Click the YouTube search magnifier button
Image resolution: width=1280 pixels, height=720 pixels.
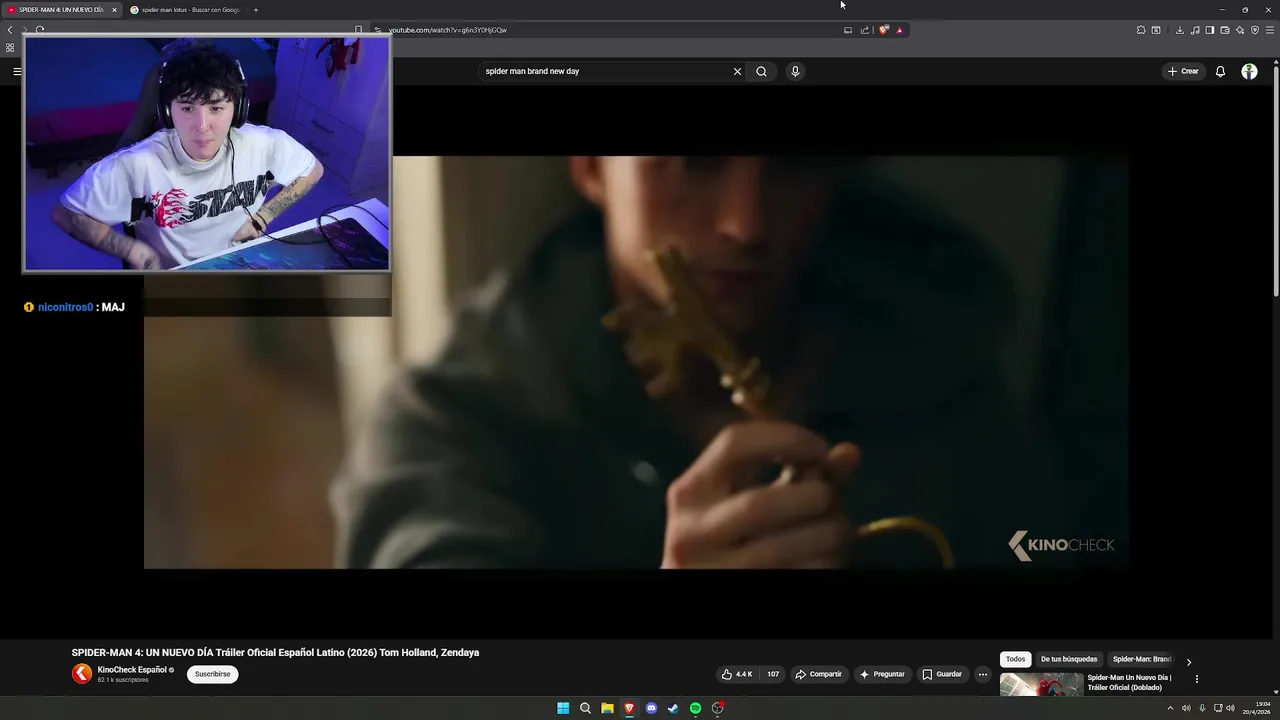tap(761, 71)
